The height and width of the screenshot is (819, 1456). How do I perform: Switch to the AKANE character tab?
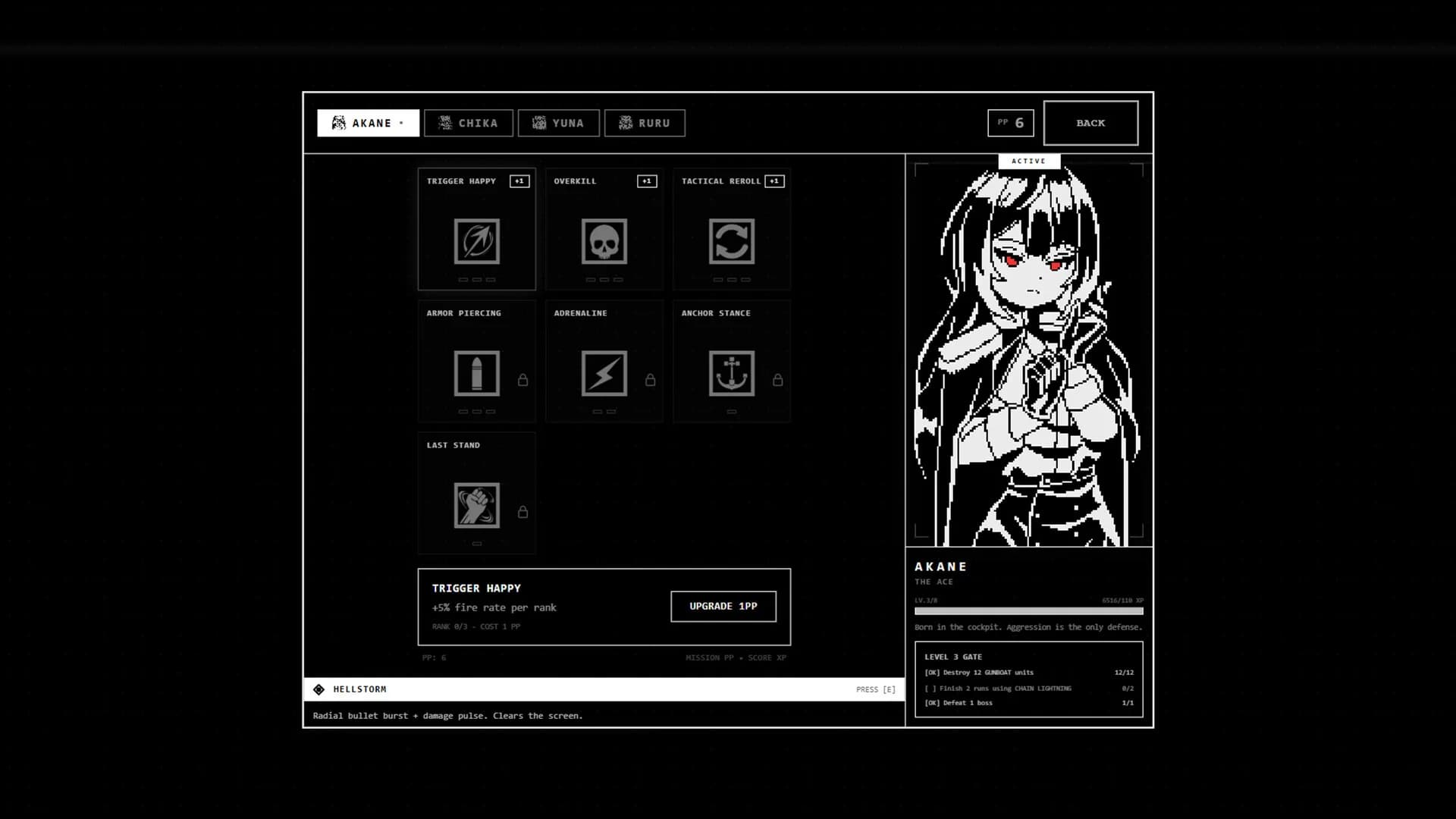pyautogui.click(x=368, y=123)
